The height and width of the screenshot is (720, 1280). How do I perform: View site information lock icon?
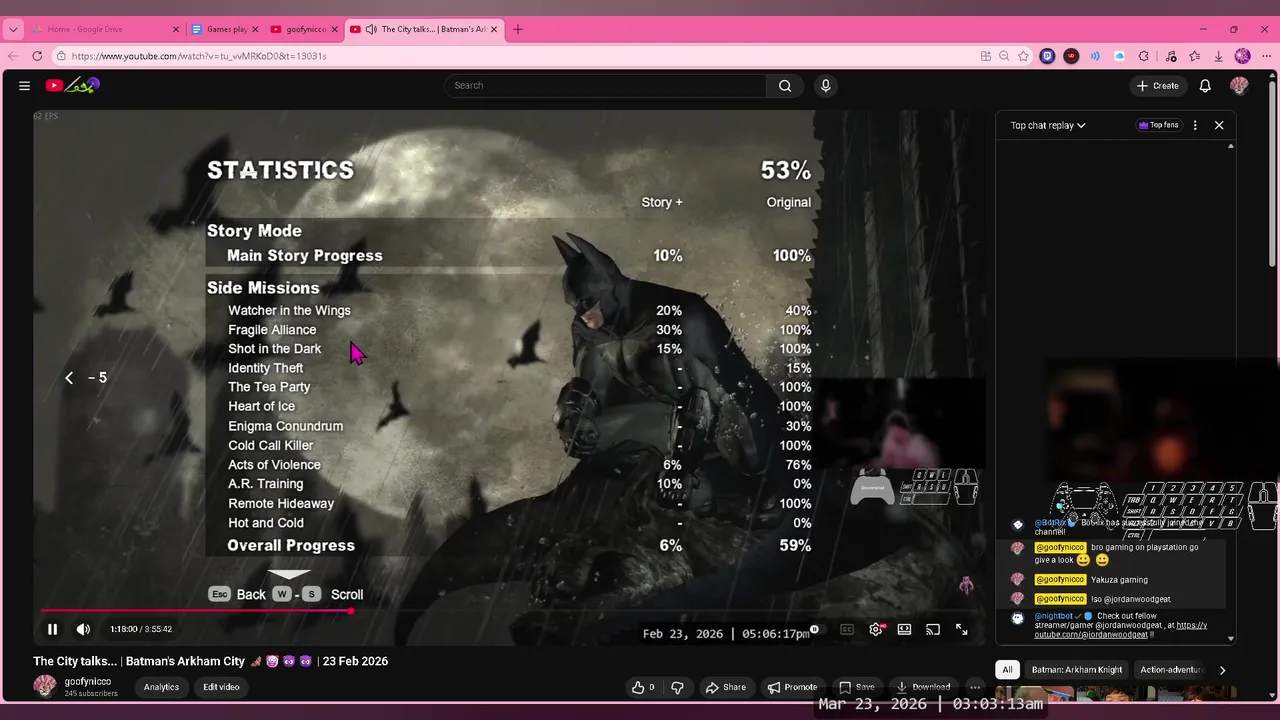[61, 56]
